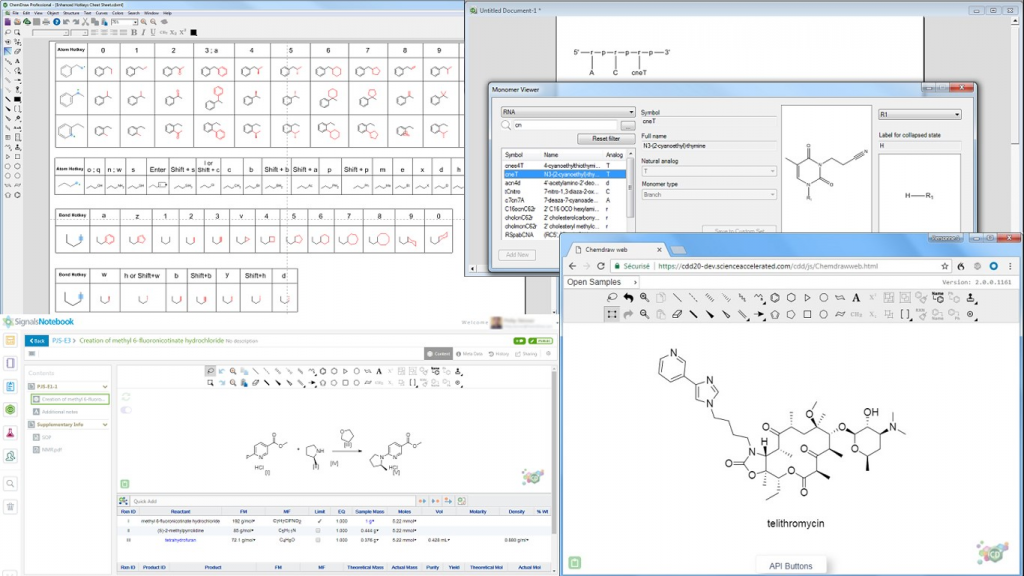The height and width of the screenshot is (576, 1024).
Task: Click zoom in magnifier in ChemDraw web toolbar
Action: 645,298
